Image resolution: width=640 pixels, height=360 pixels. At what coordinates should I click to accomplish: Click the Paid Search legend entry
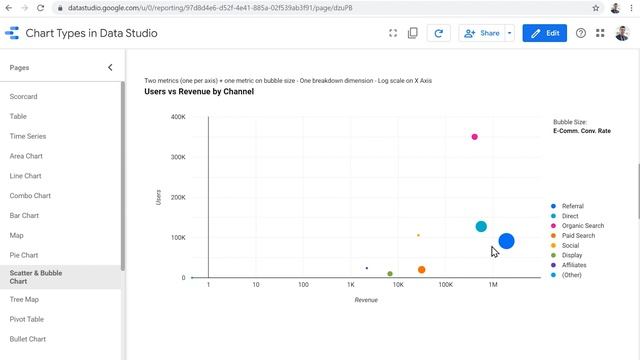(573, 236)
